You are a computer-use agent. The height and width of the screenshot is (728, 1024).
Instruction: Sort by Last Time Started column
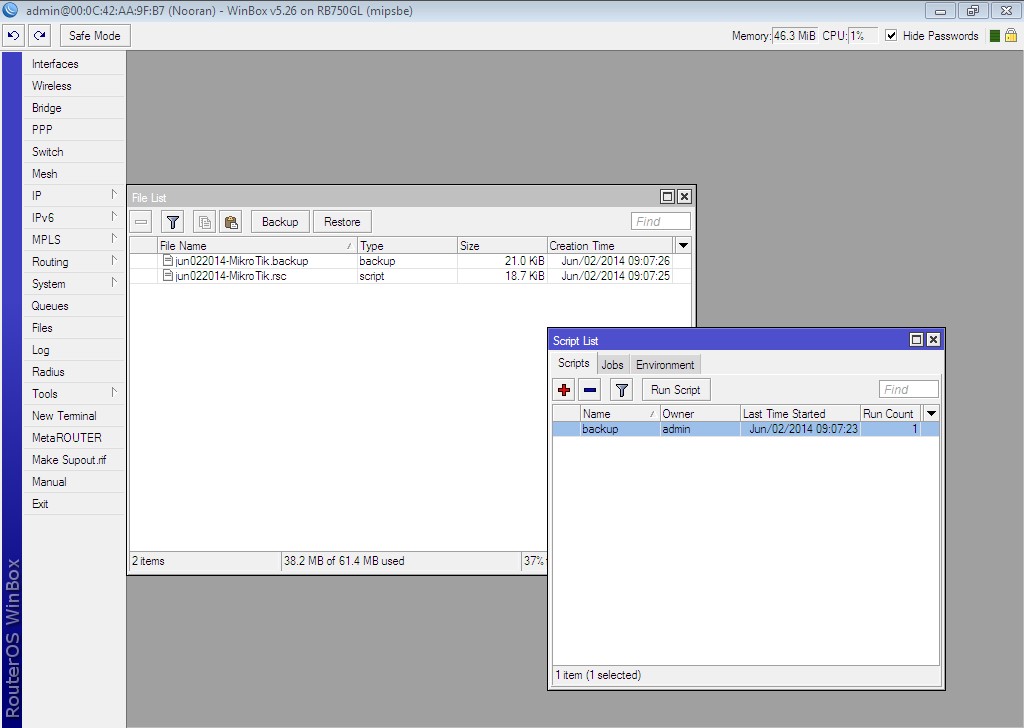coord(800,413)
